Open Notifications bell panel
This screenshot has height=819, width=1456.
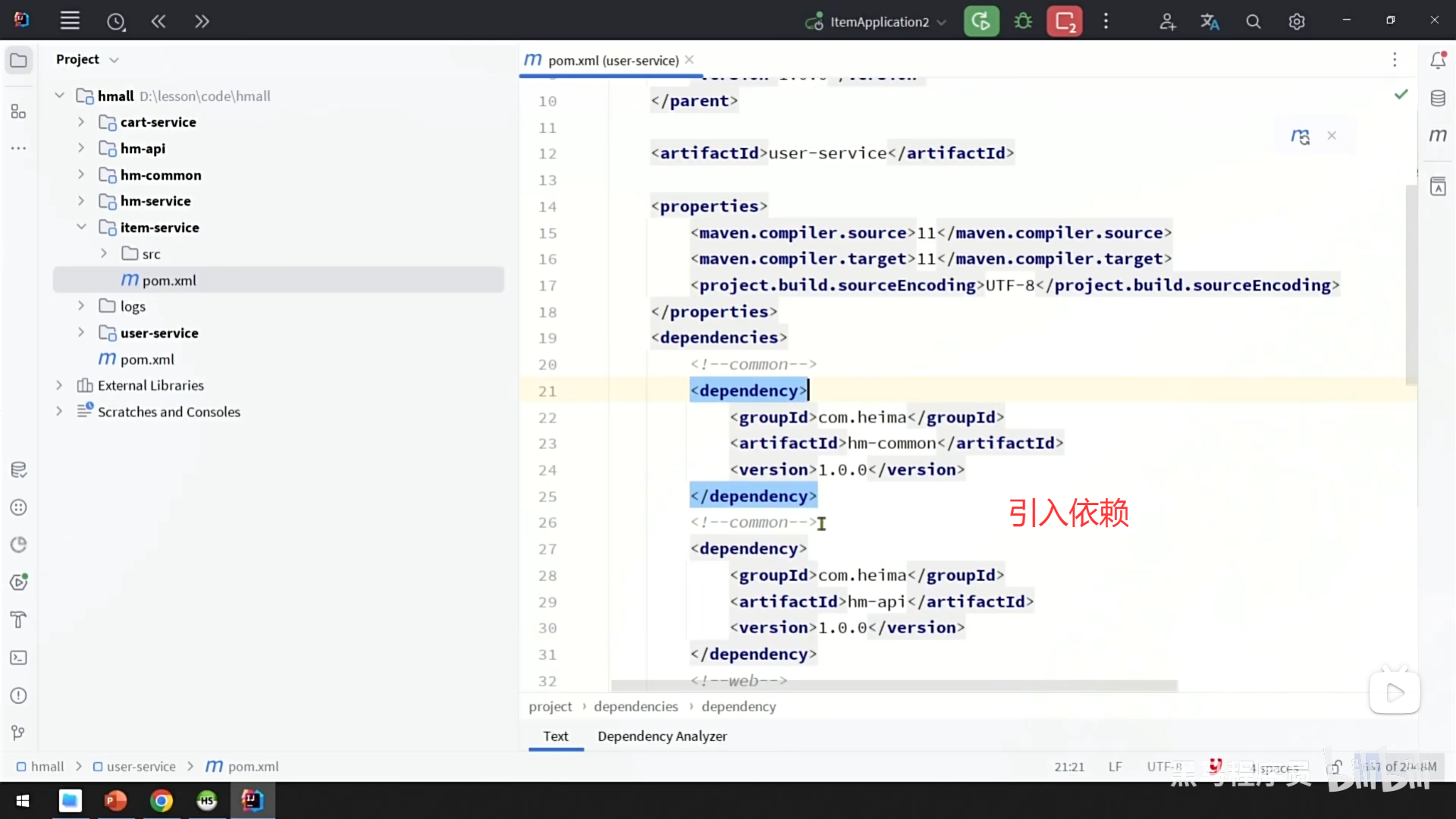click(x=1438, y=60)
